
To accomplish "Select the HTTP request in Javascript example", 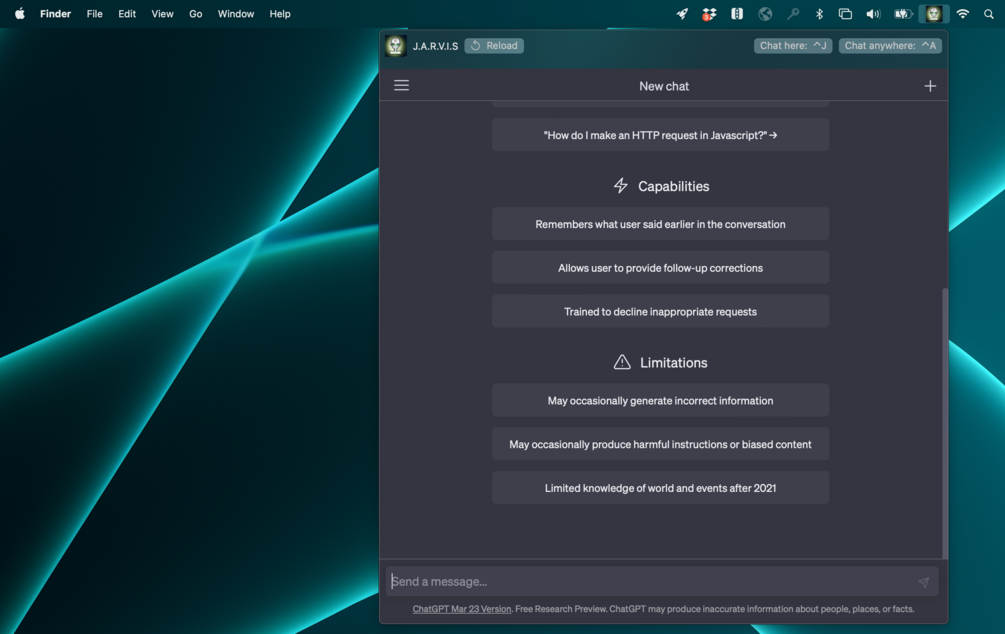I will (x=660, y=135).
